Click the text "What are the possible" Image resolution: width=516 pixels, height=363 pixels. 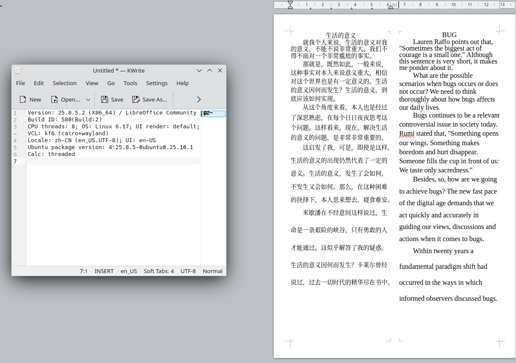pyautogui.click(x=443, y=75)
